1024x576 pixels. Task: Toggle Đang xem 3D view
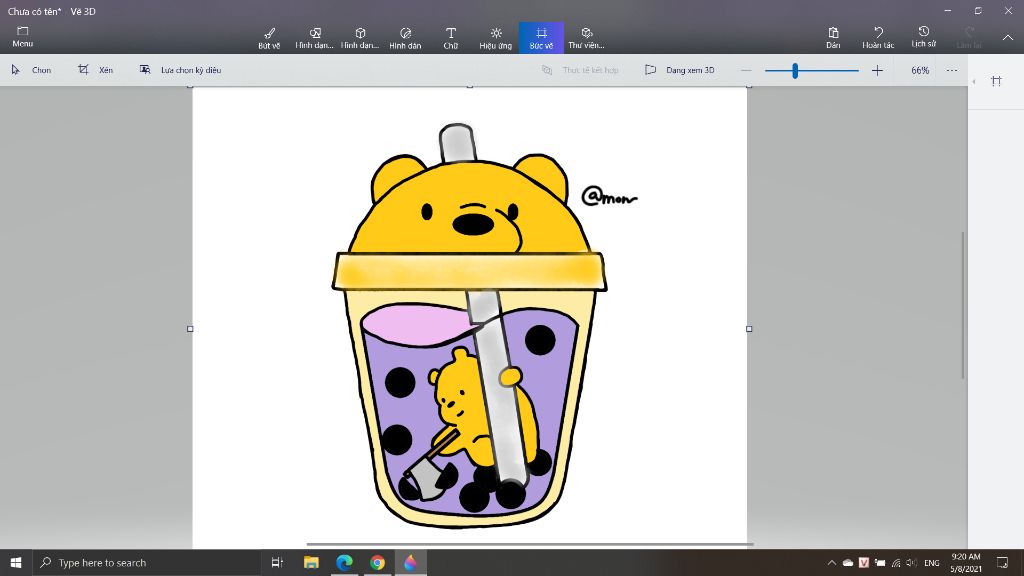pyautogui.click(x=680, y=70)
